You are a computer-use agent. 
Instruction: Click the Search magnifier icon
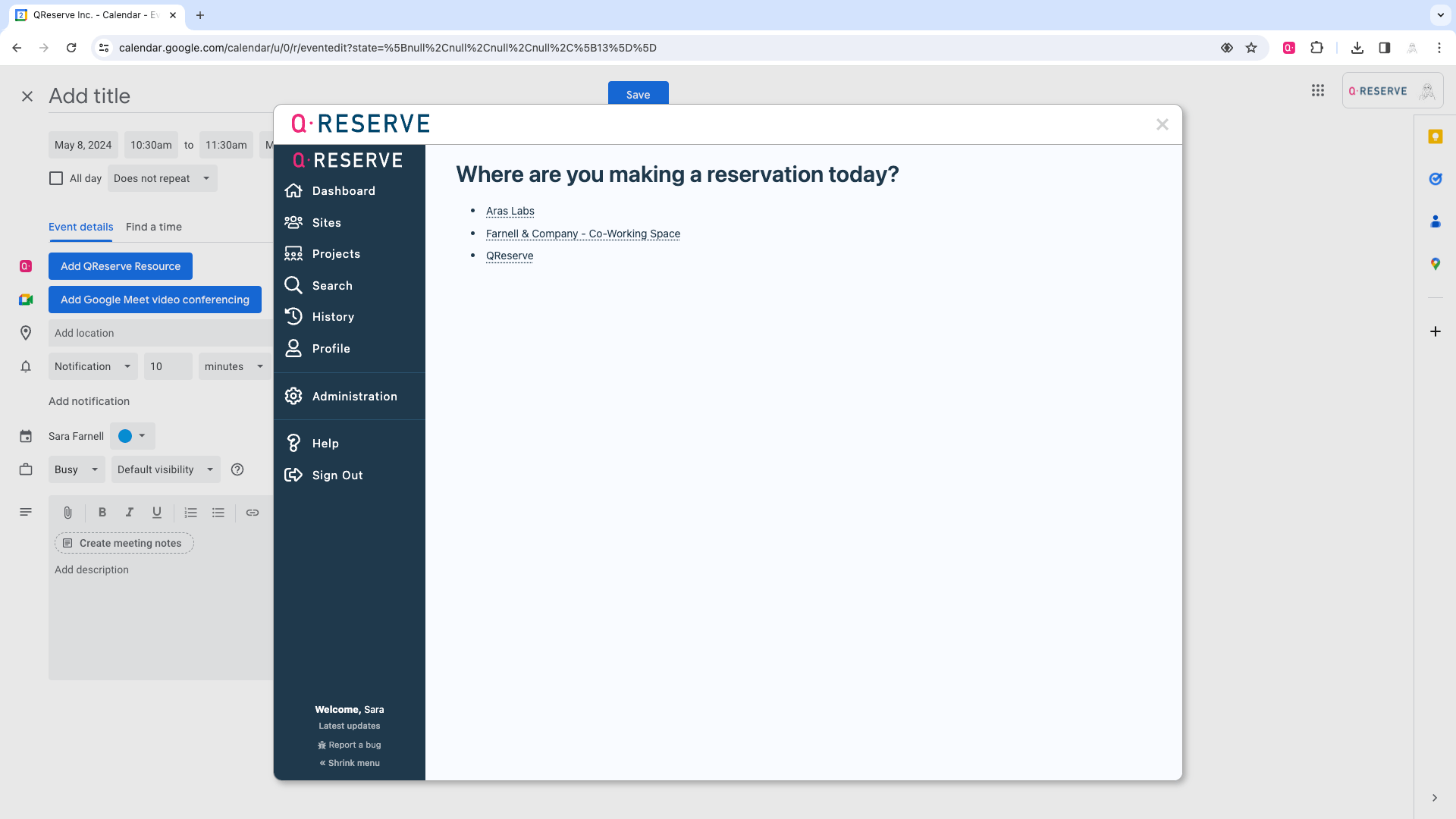(x=293, y=286)
